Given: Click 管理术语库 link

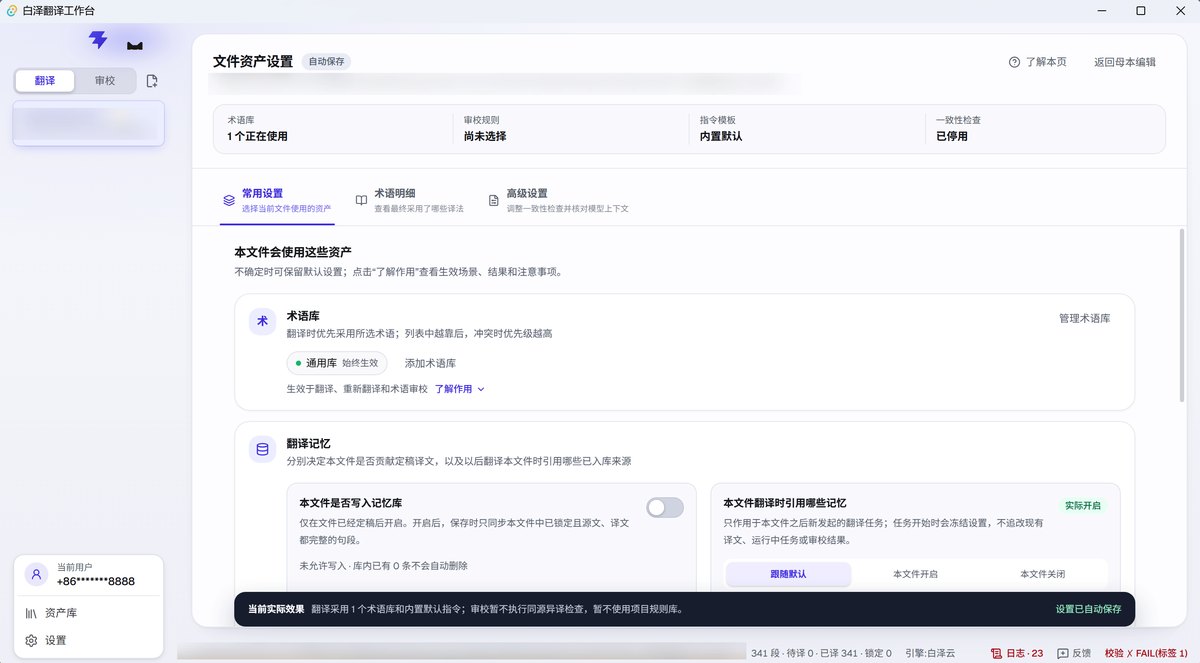Looking at the screenshot, I should [x=1084, y=318].
